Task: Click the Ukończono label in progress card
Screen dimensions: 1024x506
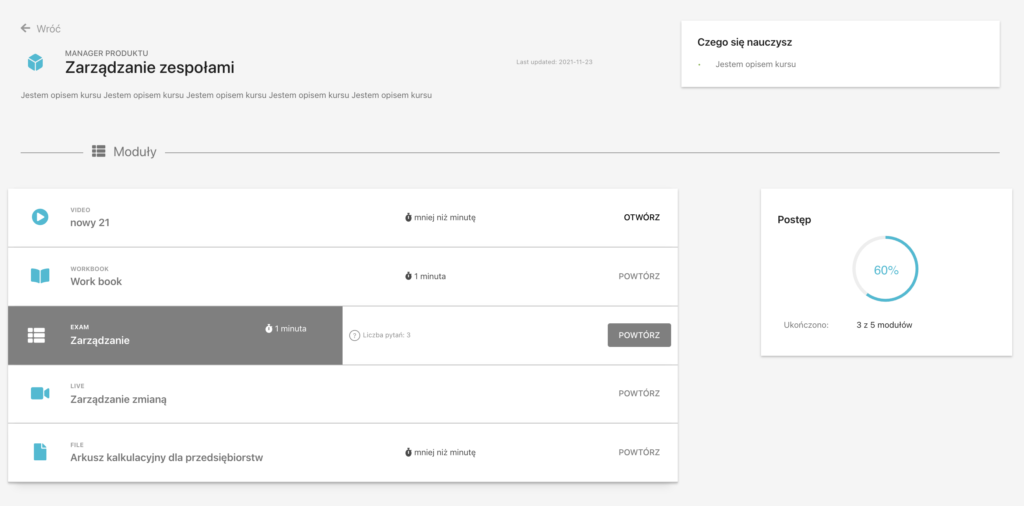Action: pos(806,324)
